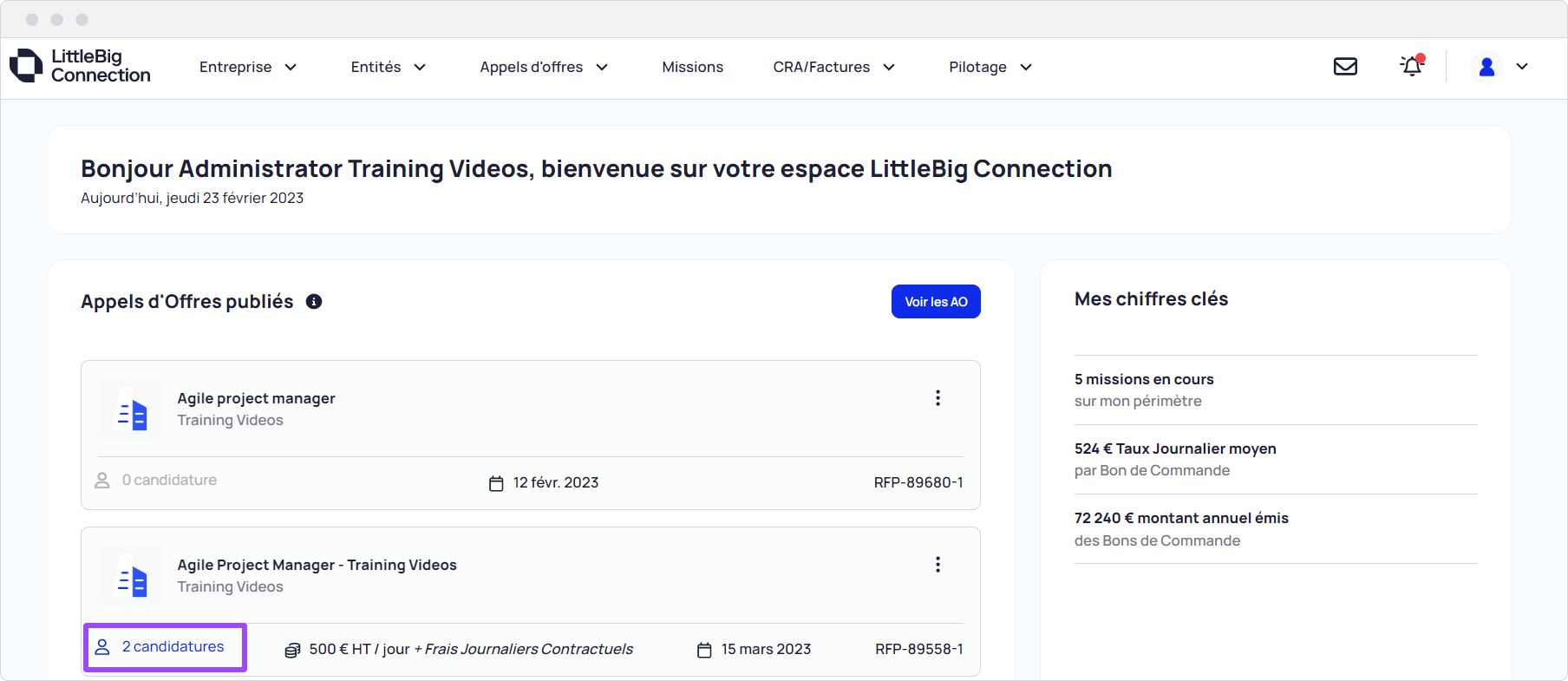Screen dimensions: 1568x681
Task: Click 500 € HT / jour rate text
Action: 359,649
